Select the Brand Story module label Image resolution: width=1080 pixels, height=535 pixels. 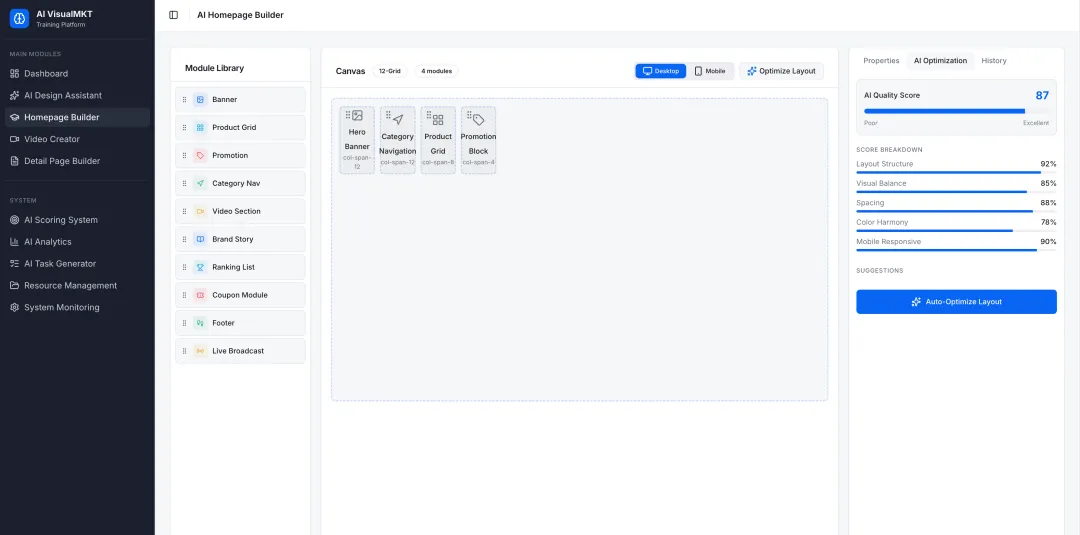click(233, 239)
